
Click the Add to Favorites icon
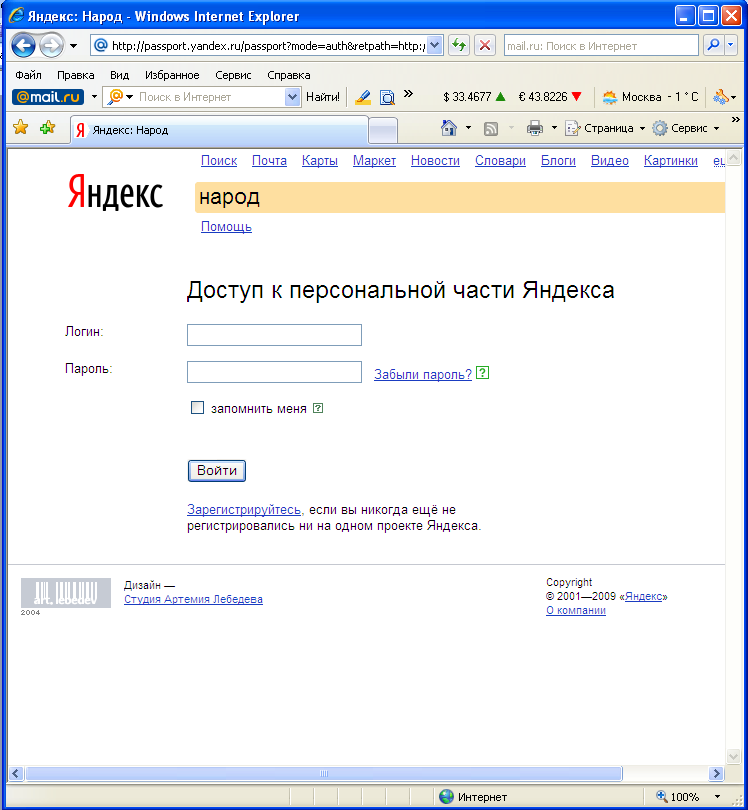tap(47, 127)
